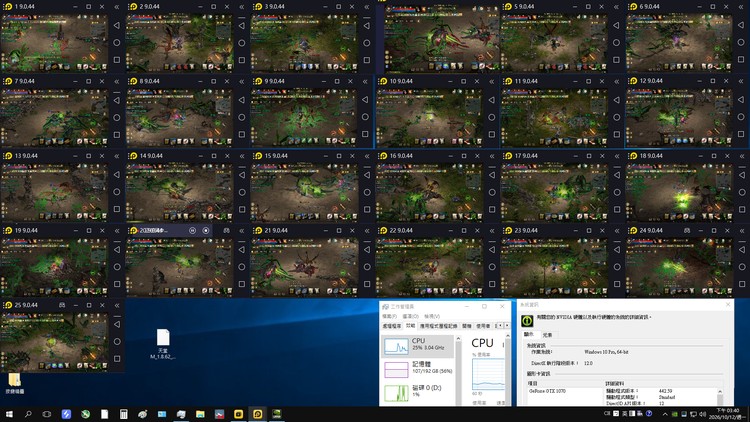Tap the recent-apps square in emulator window 15
750x422 pixels.
[x=367, y=209]
